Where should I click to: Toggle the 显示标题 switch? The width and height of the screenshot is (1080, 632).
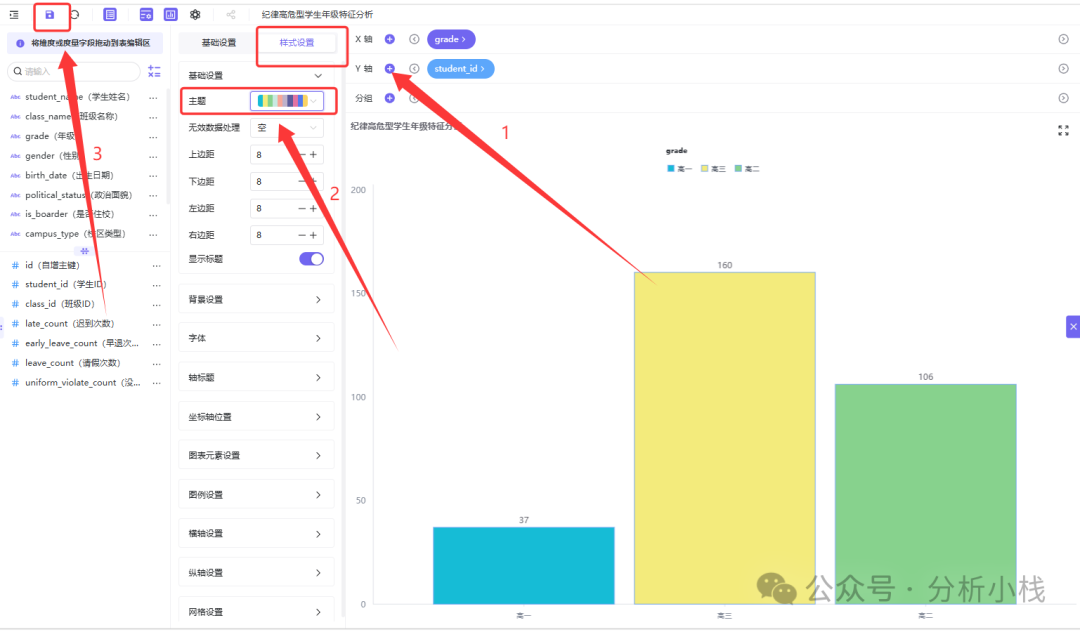pos(311,259)
